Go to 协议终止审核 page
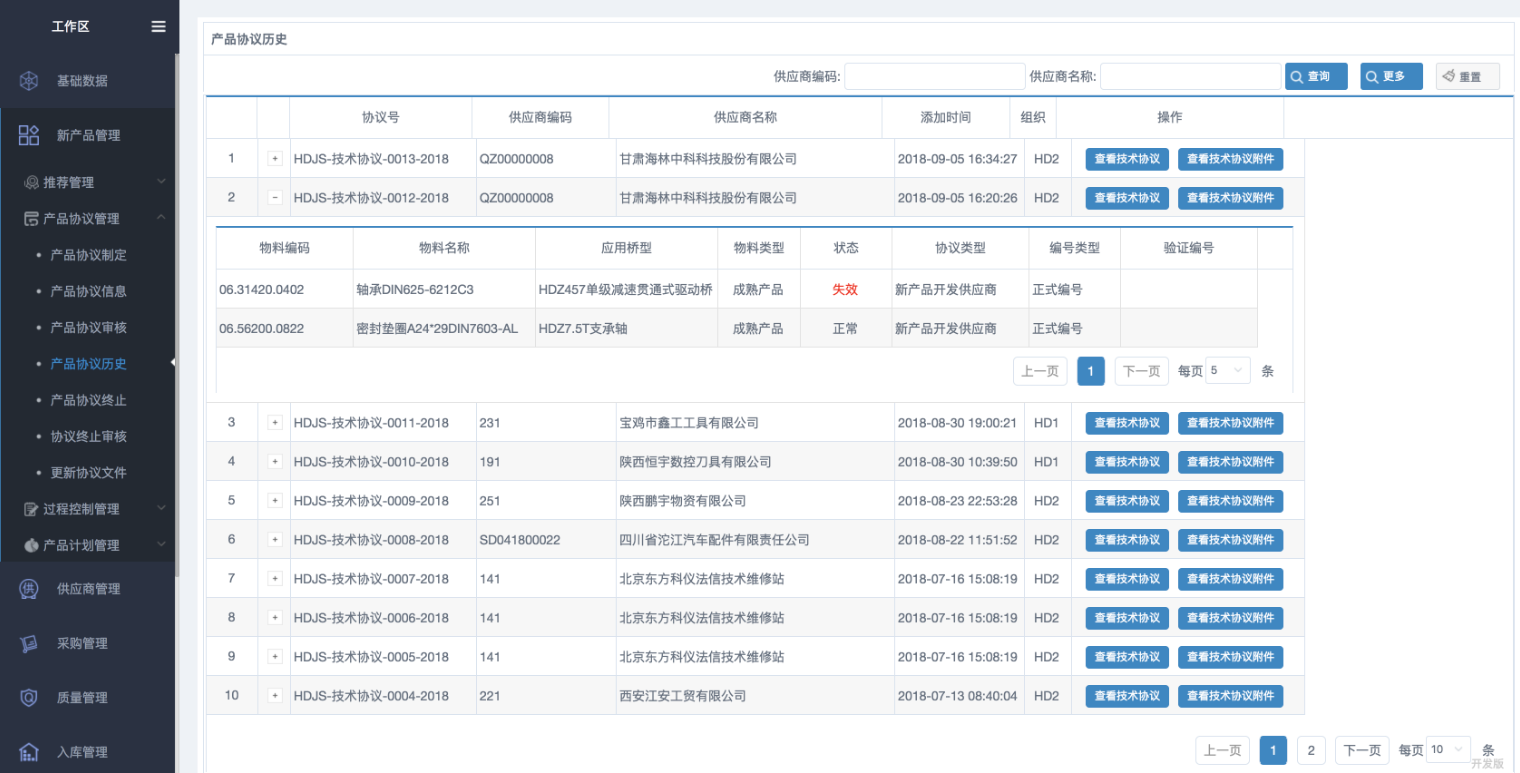Viewport: 1520px width, 773px height. 88,436
